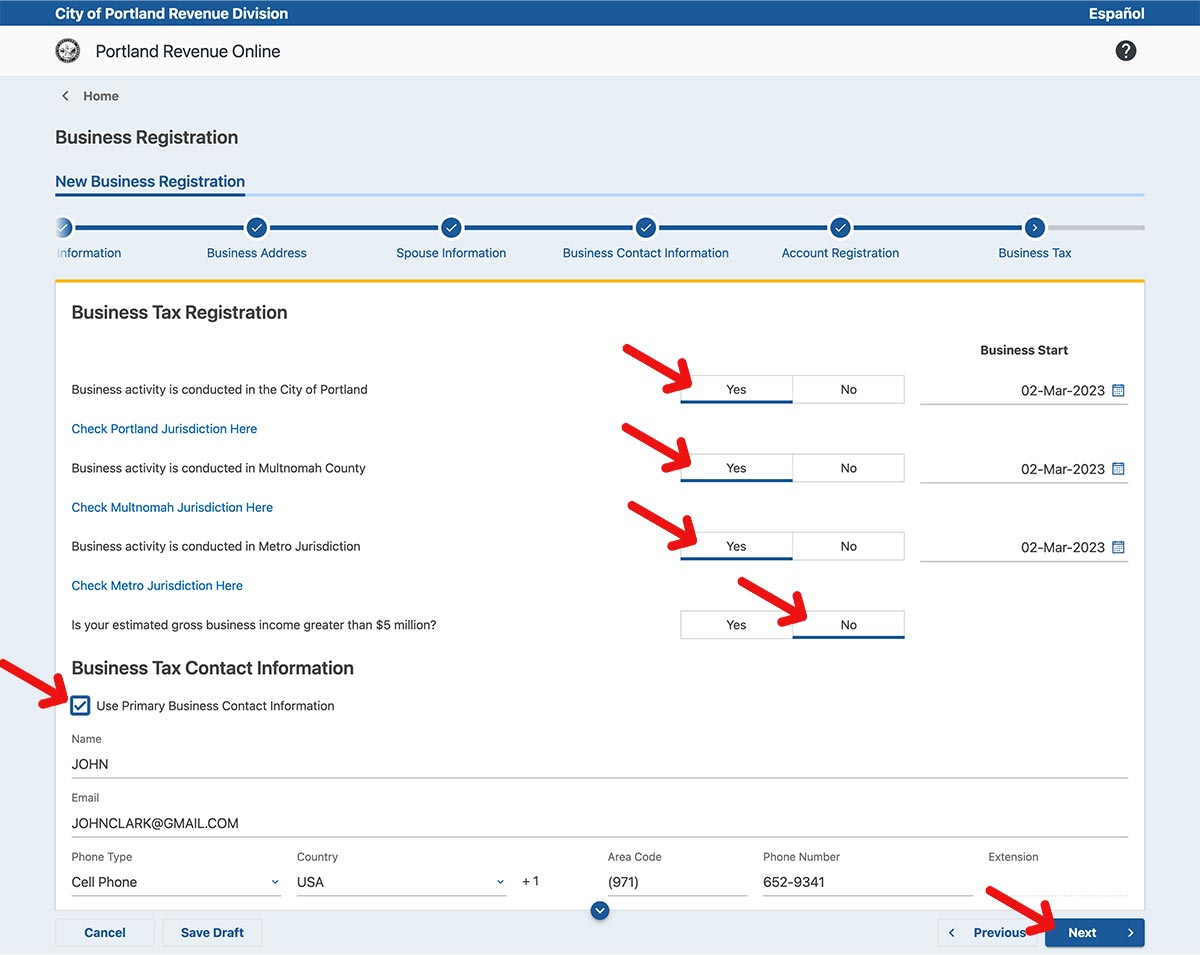
Task: Open the Country dropdown
Action: [x=400, y=882]
